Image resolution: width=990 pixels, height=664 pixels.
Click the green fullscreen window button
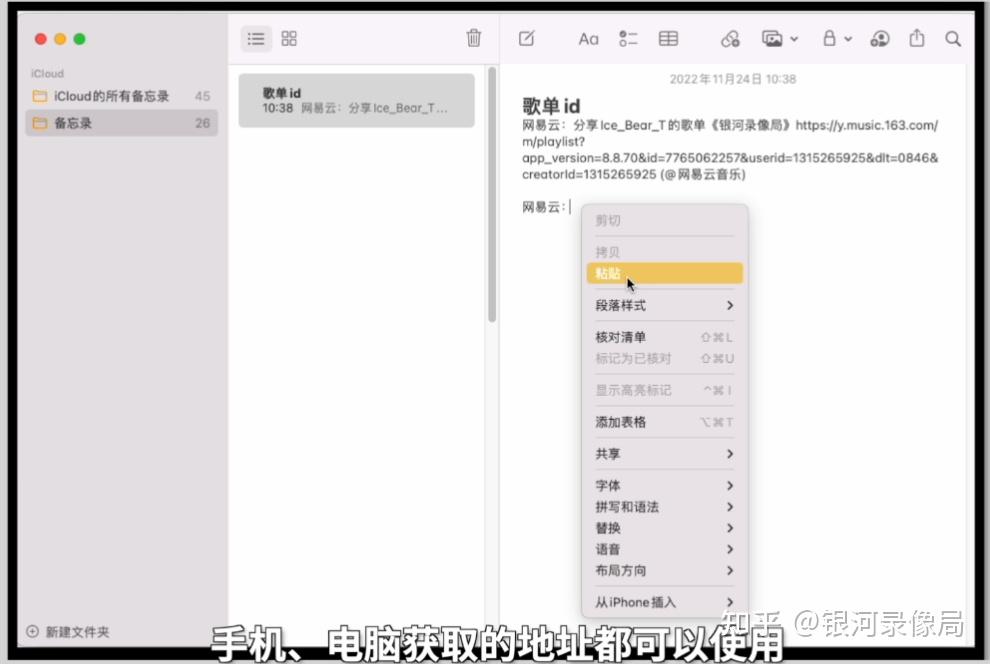pyautogui.click(x=80, y=39)
